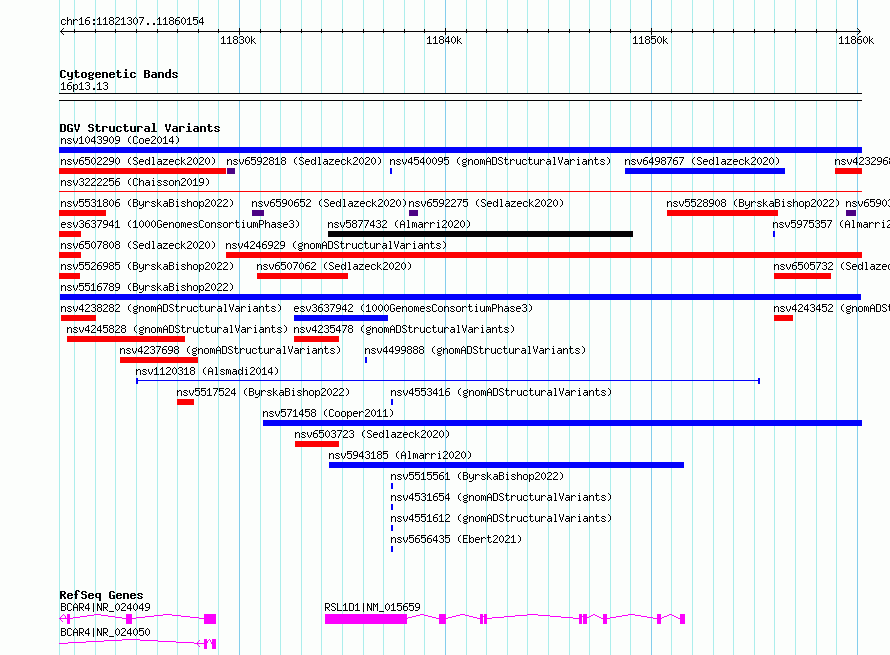Open nsv6502290 (Sedlazeck2020) variant label

138,161
